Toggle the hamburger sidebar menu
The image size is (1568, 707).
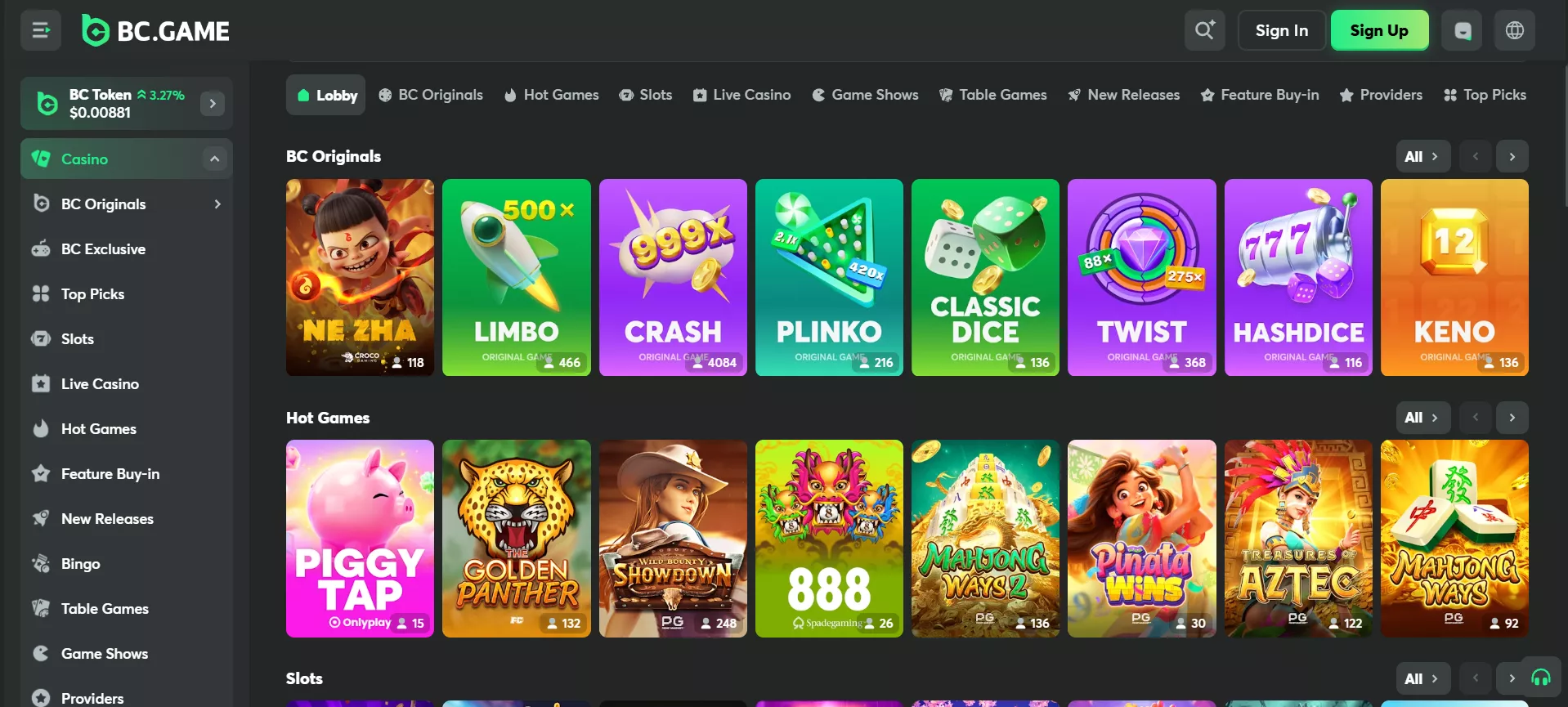[41, 31]
